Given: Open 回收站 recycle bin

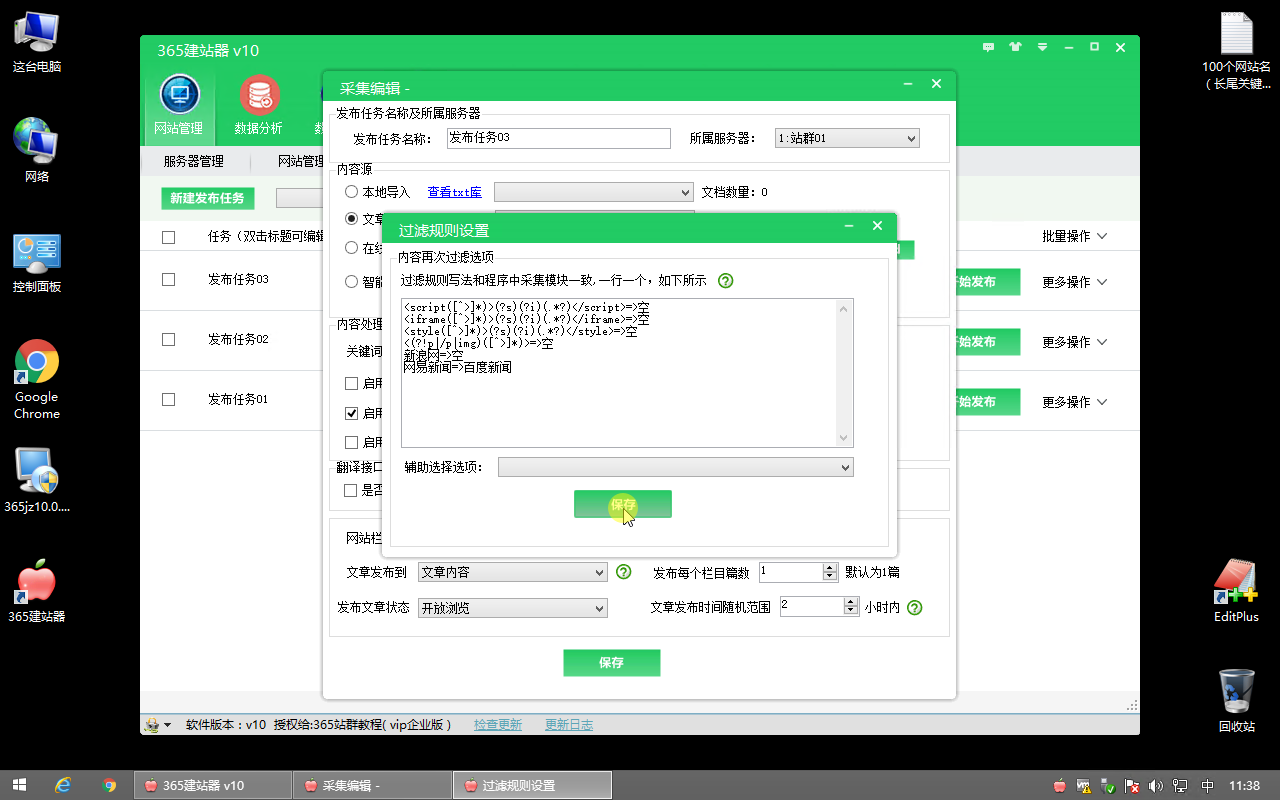Looking at the screenshot, I should point(1236,701).
